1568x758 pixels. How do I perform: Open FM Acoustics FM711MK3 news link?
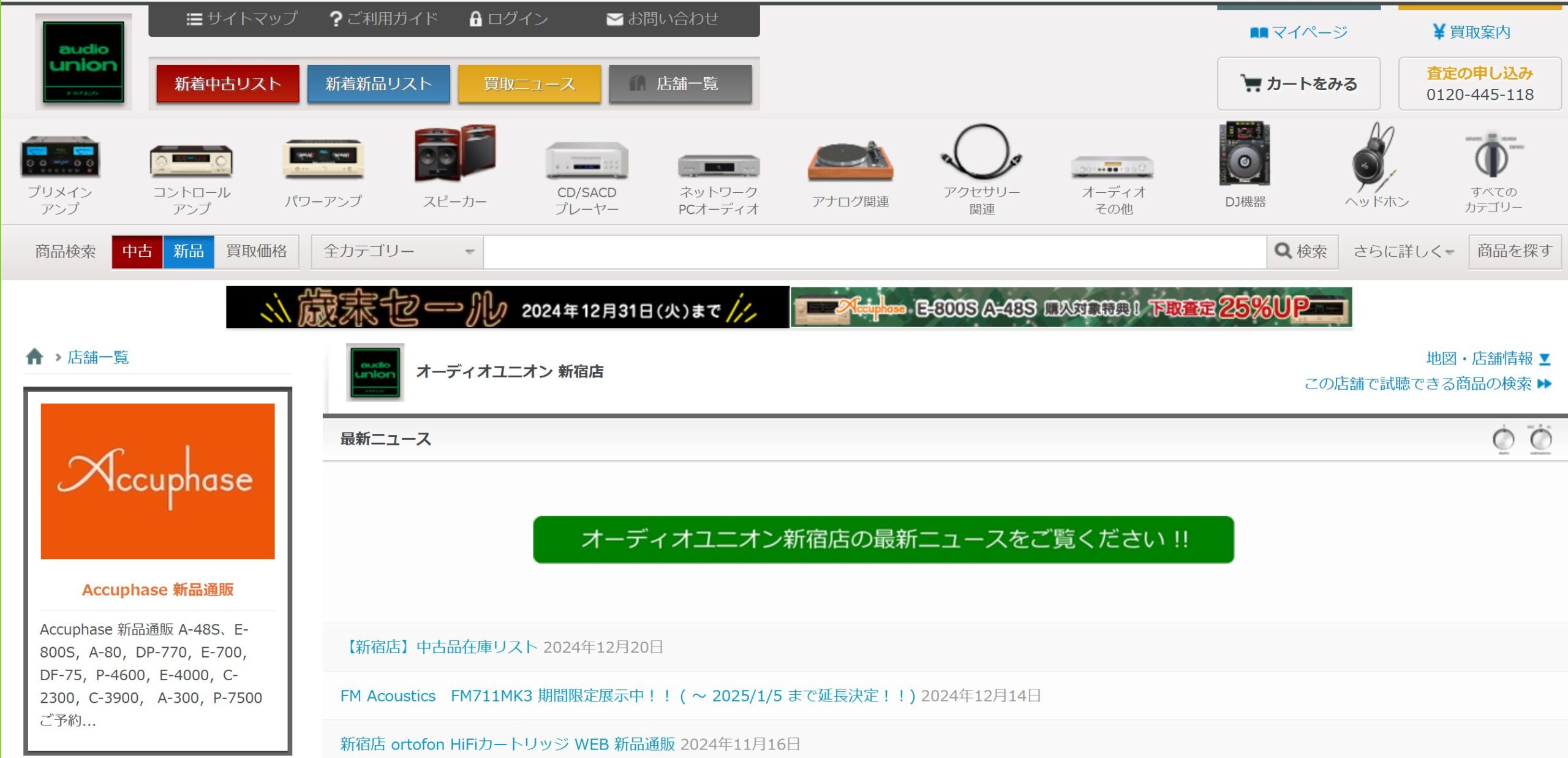click(628, 696)
